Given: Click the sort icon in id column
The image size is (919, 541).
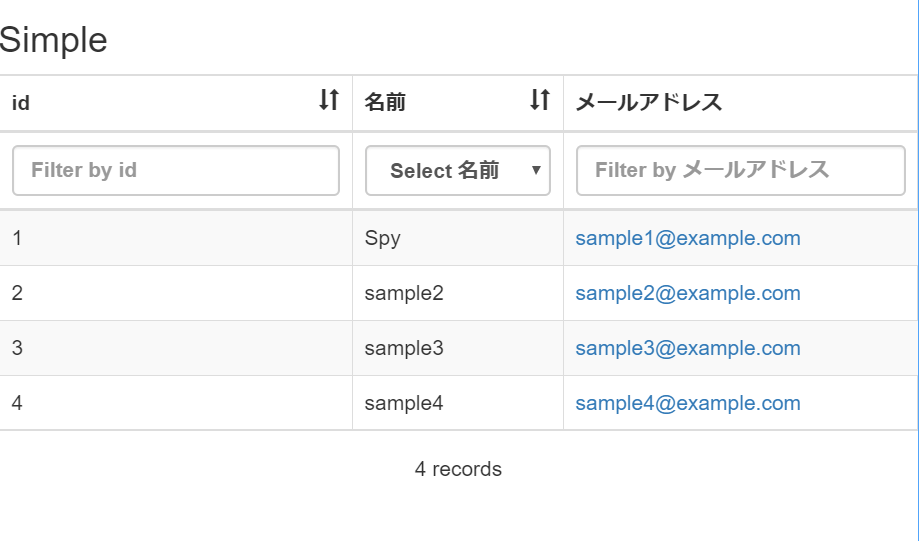Looking at the screenshot, I should (329, 100).
